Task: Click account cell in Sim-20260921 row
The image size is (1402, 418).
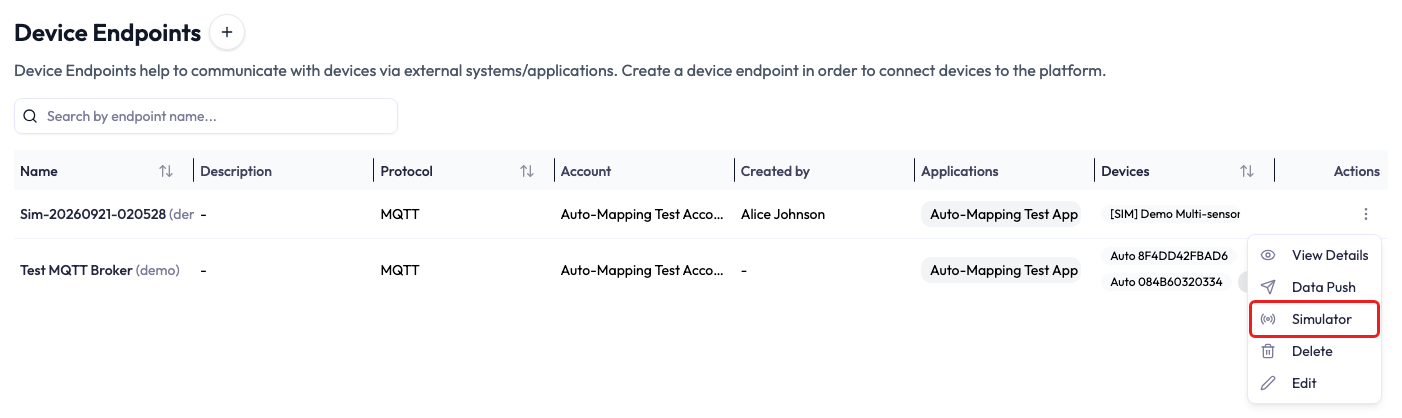Action: coord(642,214)
